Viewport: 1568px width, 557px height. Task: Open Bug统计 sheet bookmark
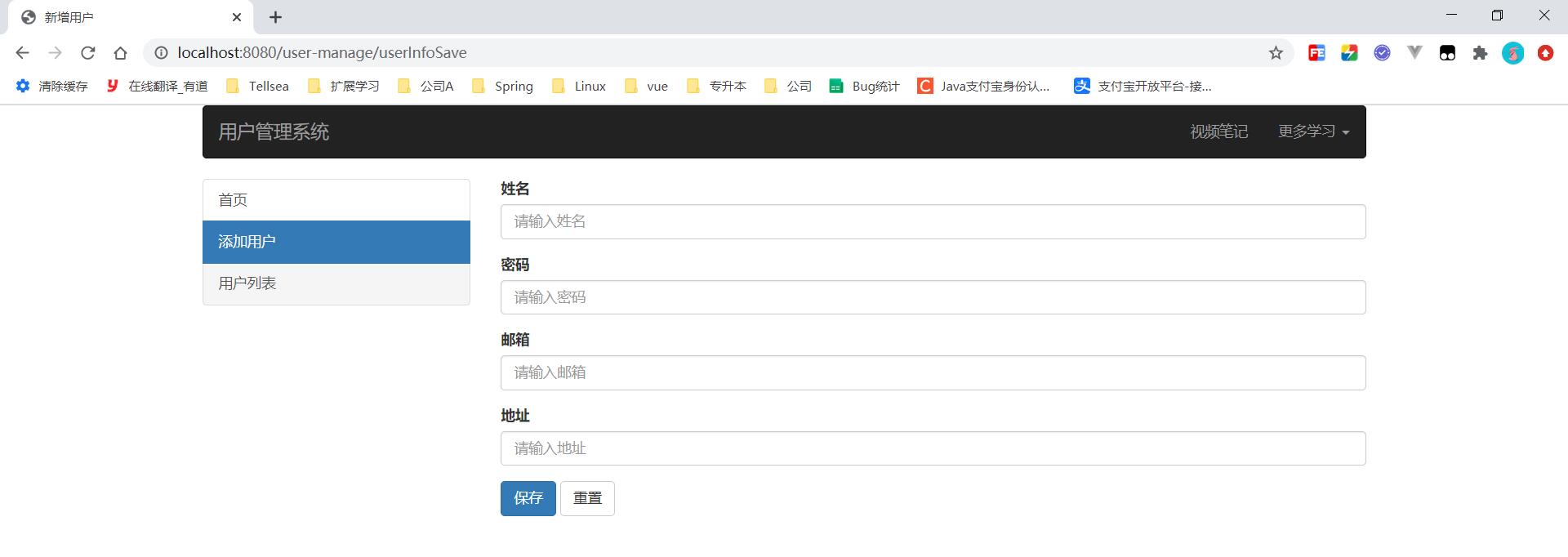point(864,86)
